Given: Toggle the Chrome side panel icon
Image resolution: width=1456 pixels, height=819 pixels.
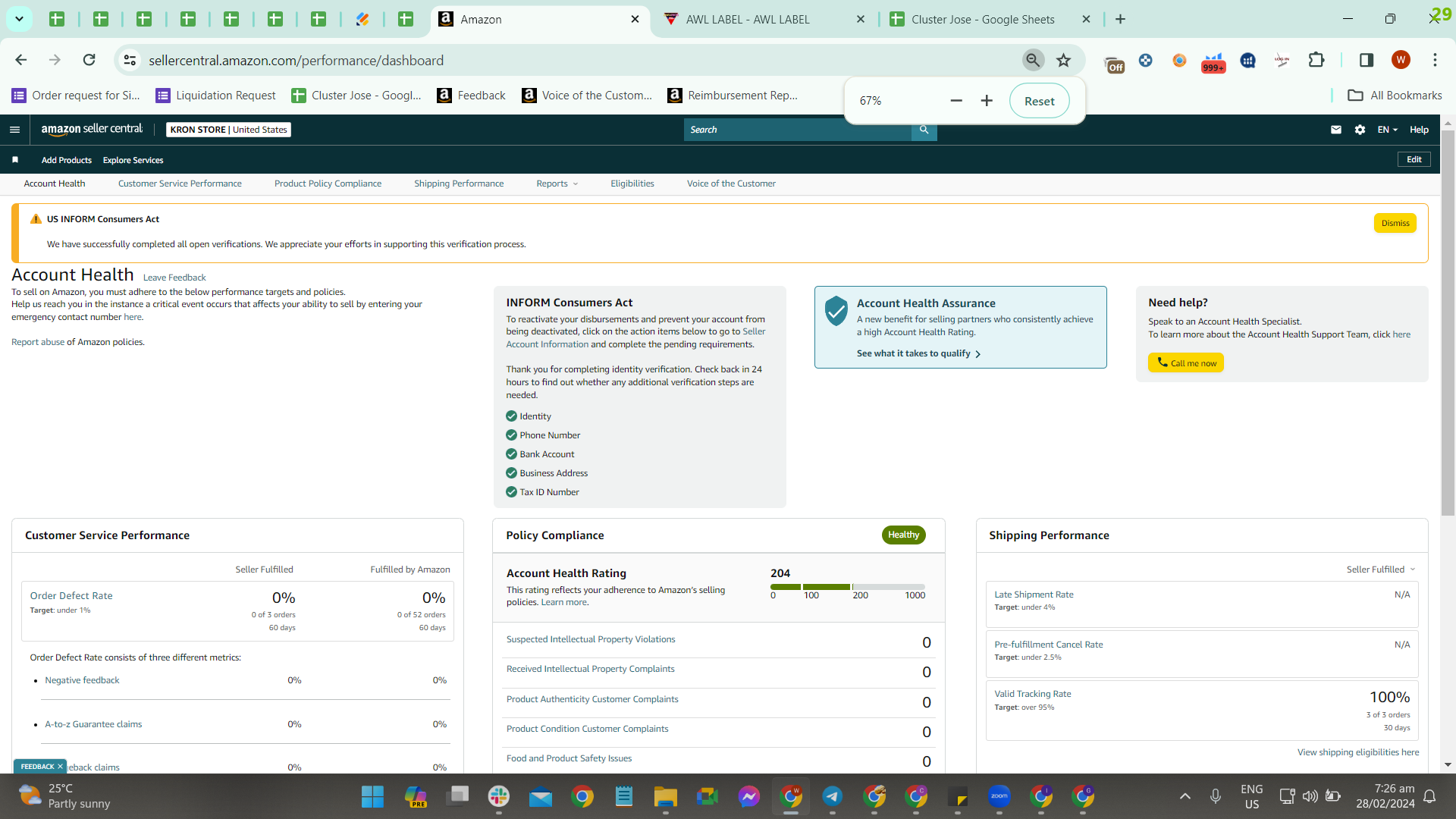Looking at the screenshot, I should point(1367,60).
